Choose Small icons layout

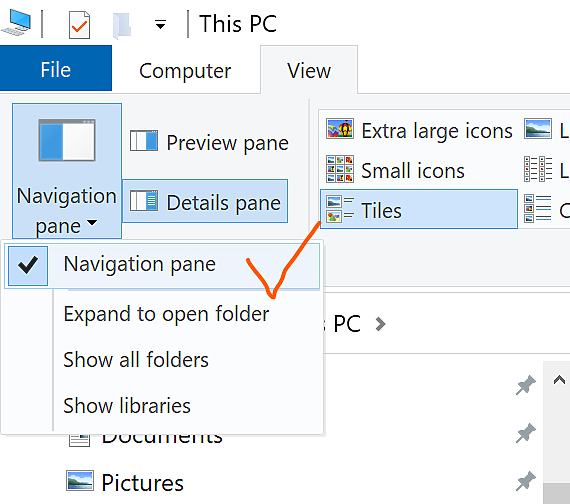(396, 170)
